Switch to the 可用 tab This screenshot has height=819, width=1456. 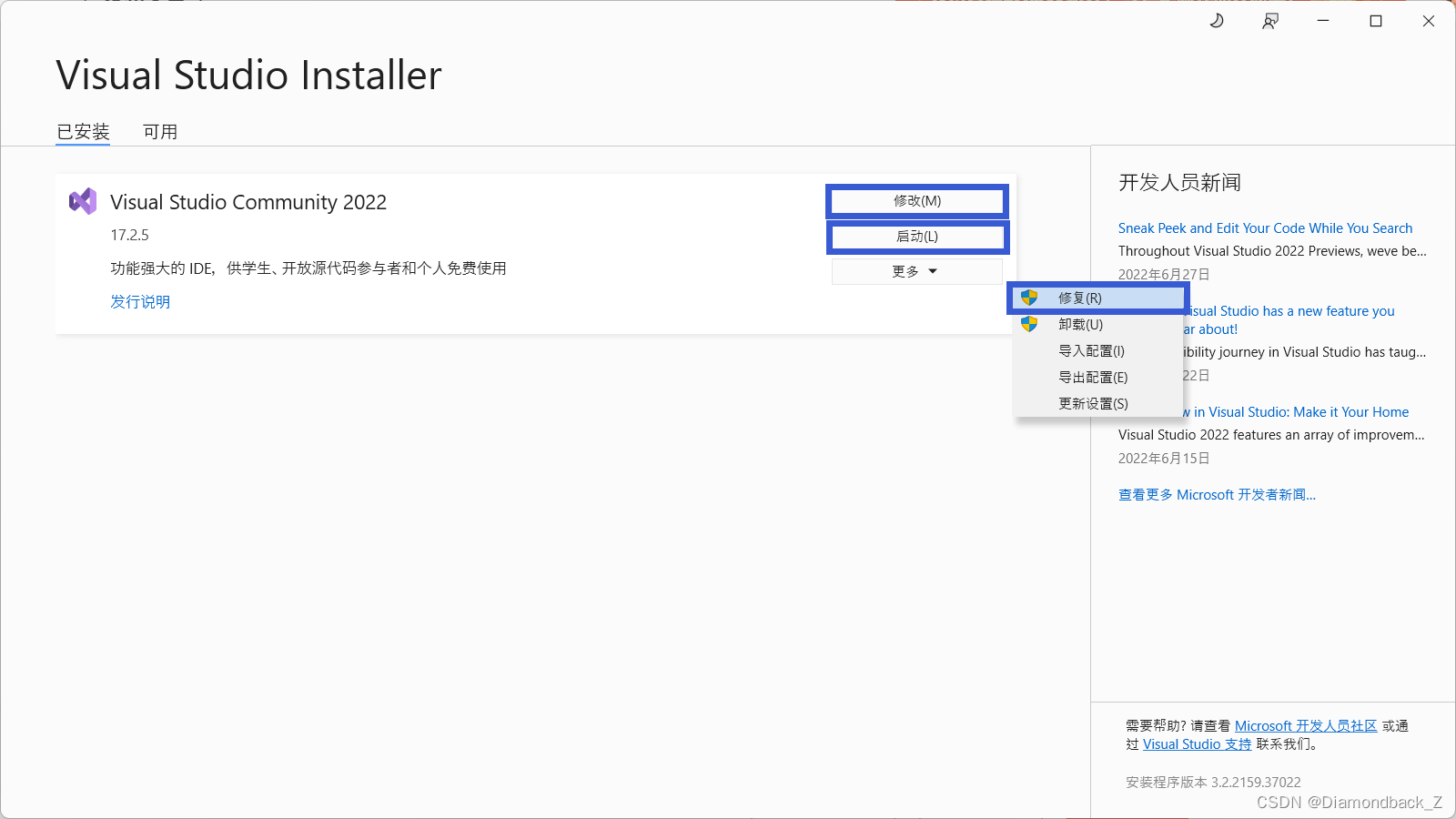[x=160, y=132]
